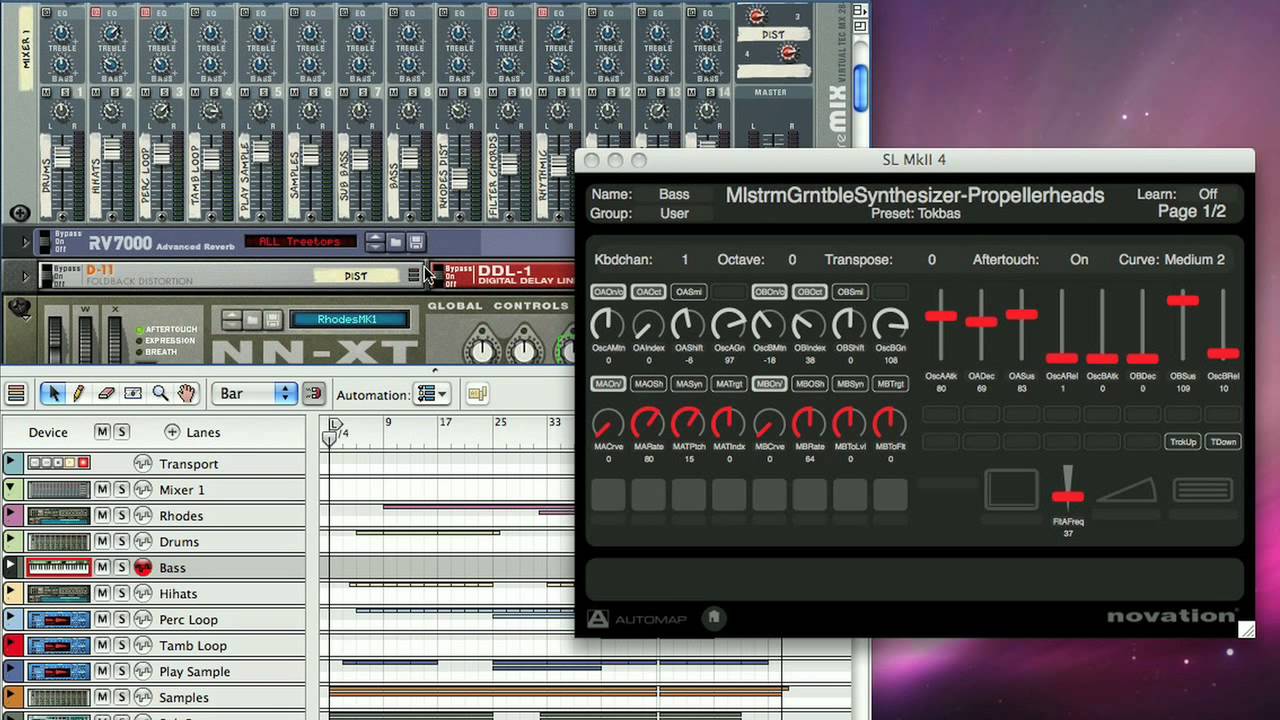Click the OBOct button
Viewport: 1280px width, 720px height.
click(810, 292)
